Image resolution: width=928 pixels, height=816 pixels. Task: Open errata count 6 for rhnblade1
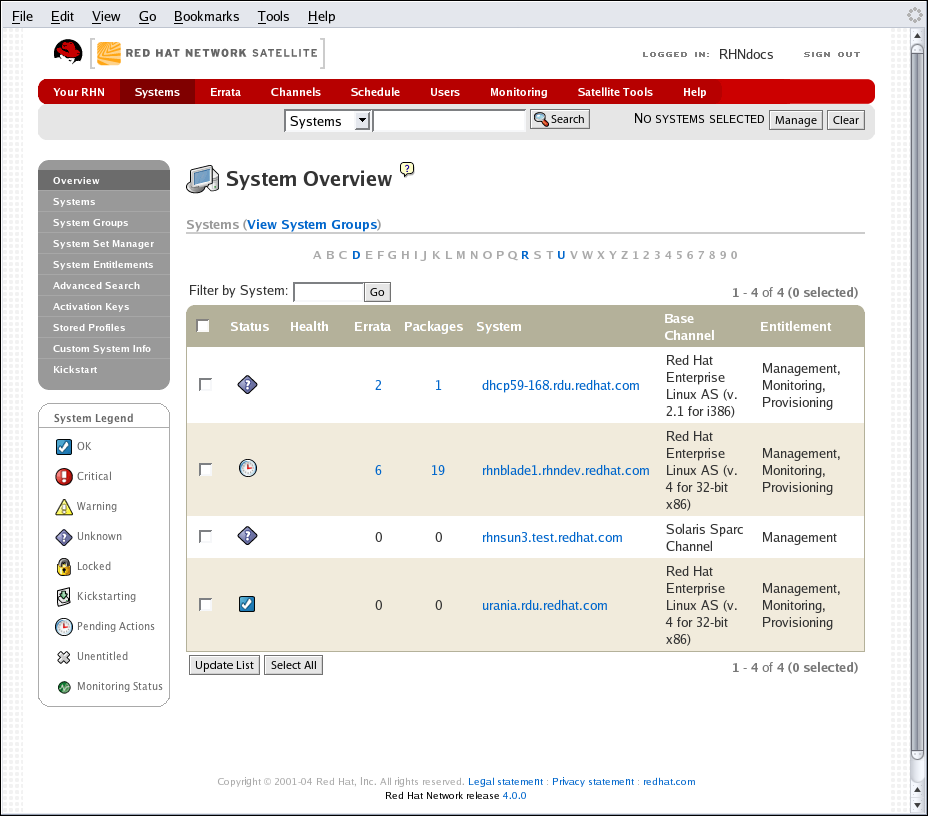tap(378, 470)
